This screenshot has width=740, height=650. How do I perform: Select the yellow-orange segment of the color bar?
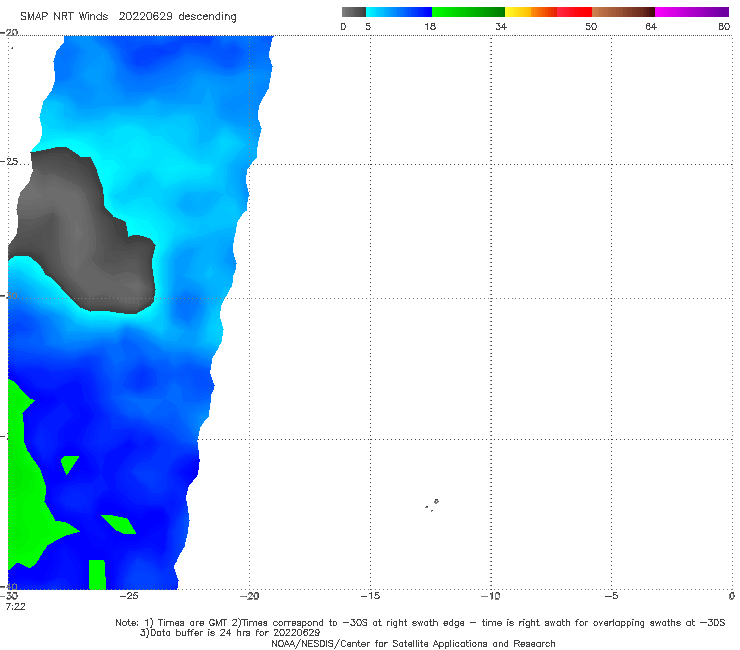(x=531, y=12)
